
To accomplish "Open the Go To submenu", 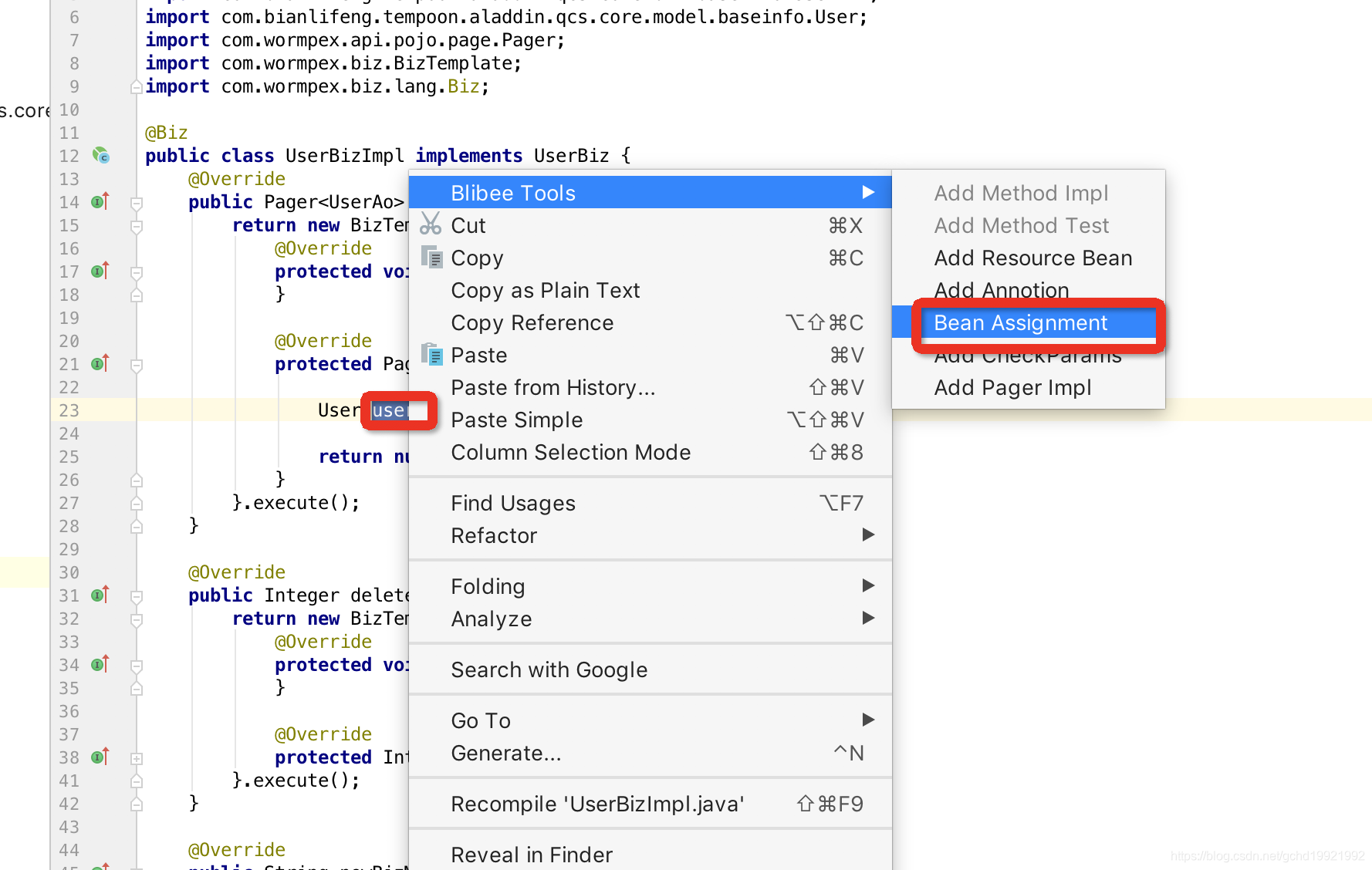I will point(650,720).
